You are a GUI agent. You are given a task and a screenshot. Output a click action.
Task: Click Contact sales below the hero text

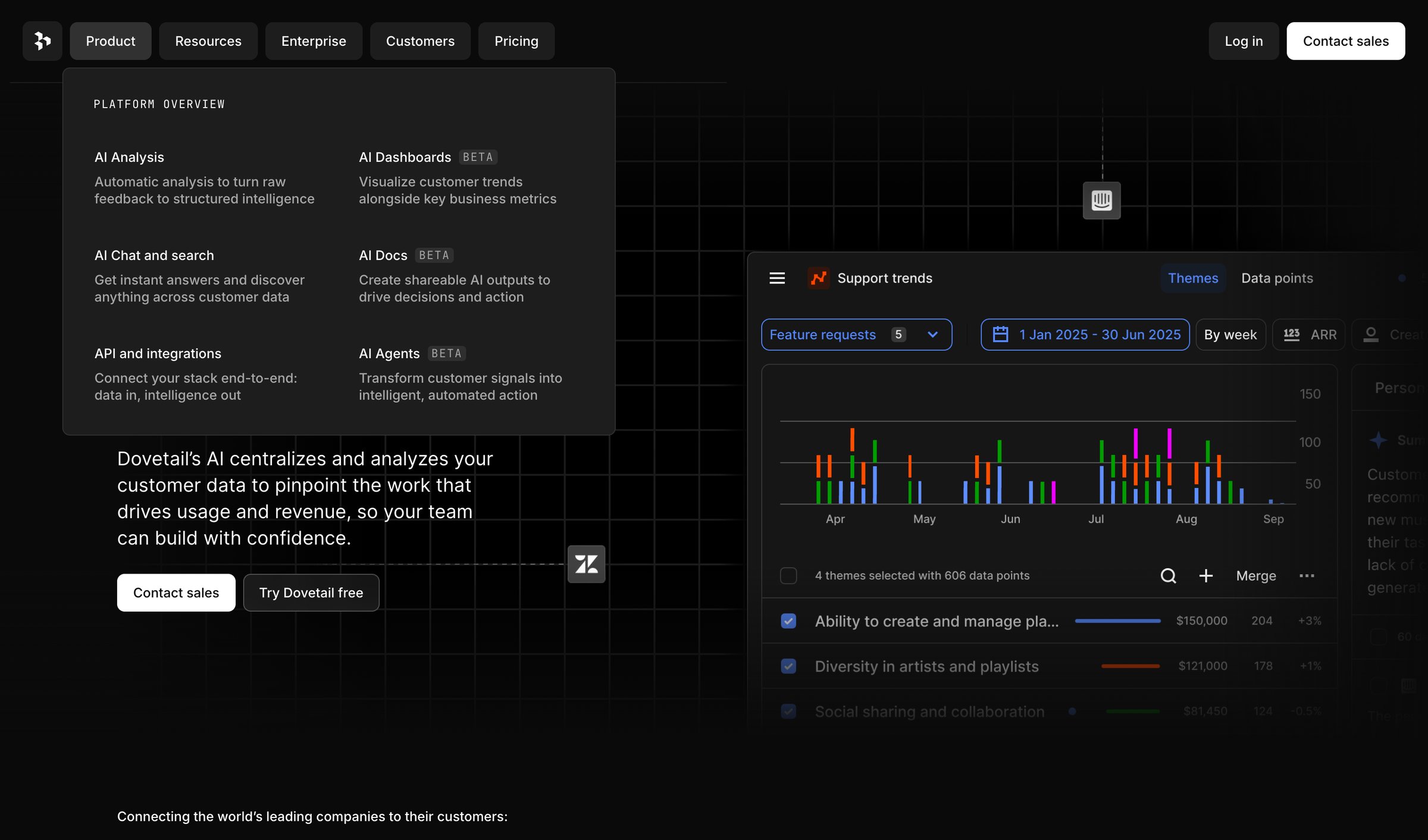click(176, 593)
